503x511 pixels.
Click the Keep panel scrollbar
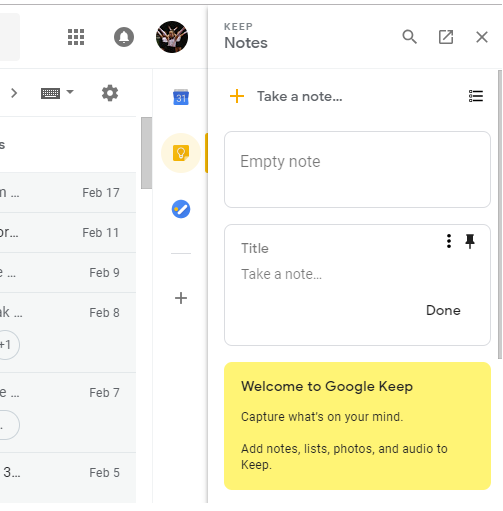point(500,214)
